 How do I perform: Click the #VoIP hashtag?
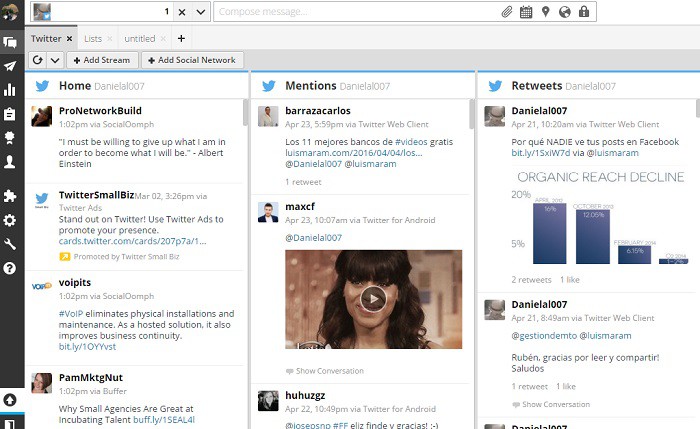pyautogui.click(x=71, y=314)
